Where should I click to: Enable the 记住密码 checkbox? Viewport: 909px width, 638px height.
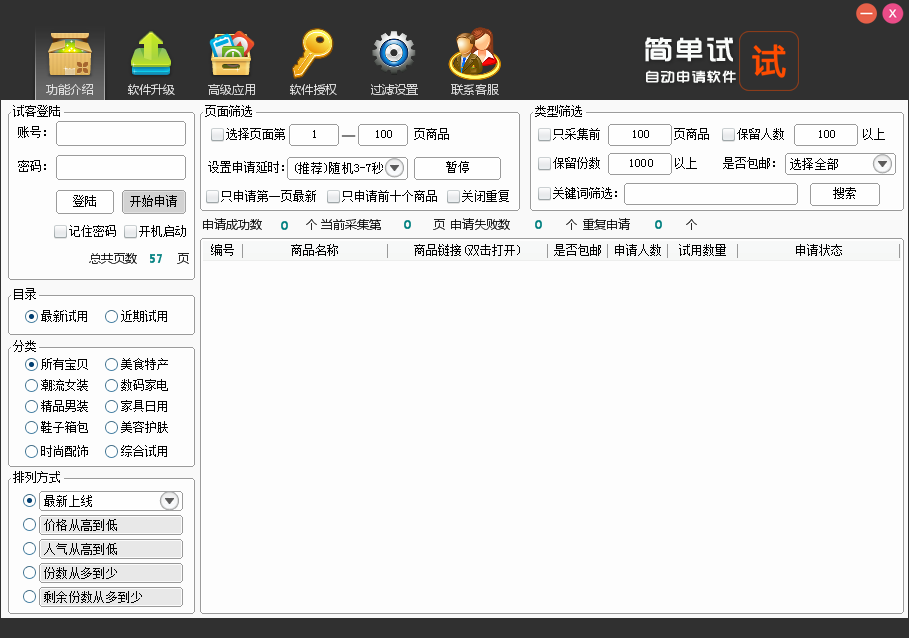pos(60,232)
